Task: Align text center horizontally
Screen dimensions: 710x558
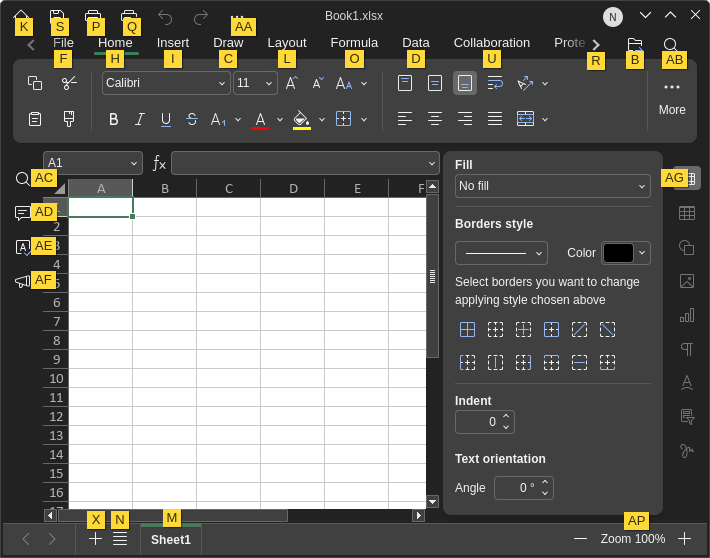Action: (x=435, y=119)
